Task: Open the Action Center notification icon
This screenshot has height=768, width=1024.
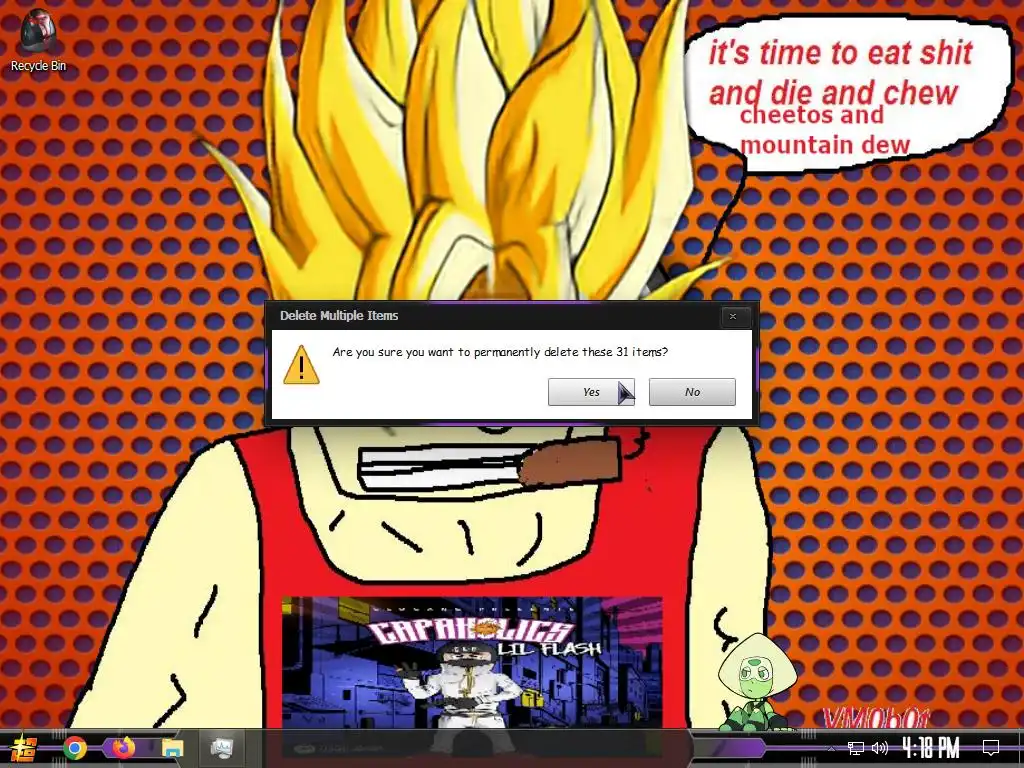Action: point(991,748)
